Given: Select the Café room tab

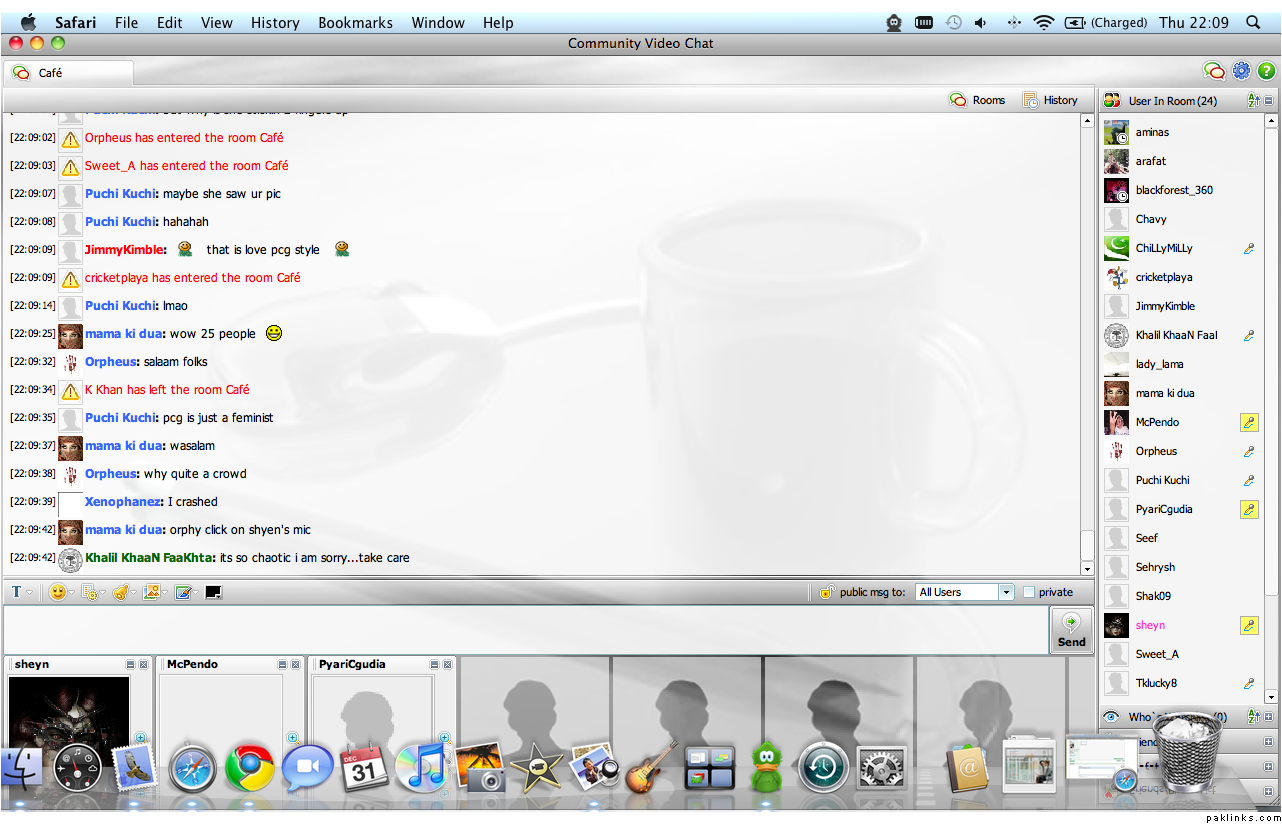Looking at the screenshot, I should (x=50, y=73).
